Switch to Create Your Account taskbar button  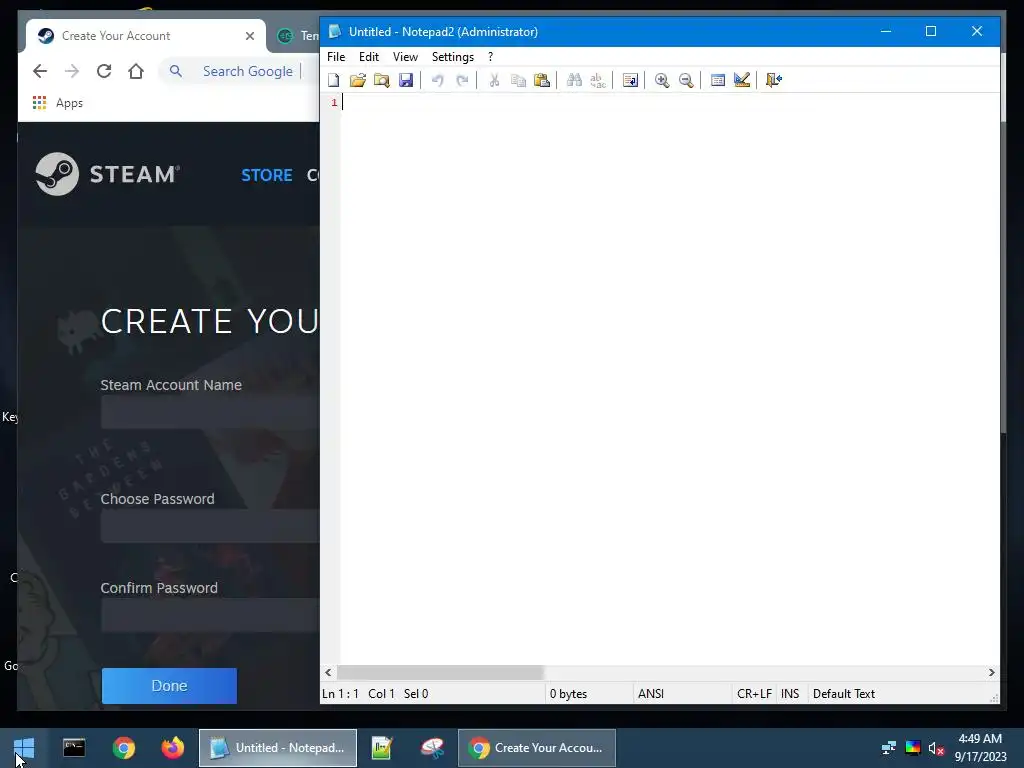536,748
